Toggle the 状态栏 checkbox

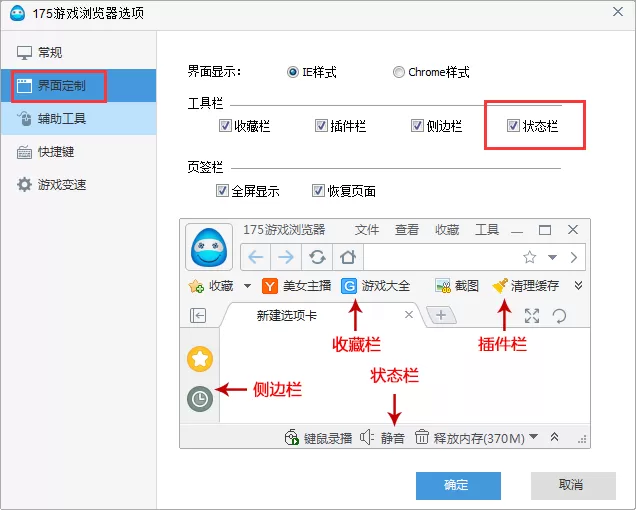513,126
